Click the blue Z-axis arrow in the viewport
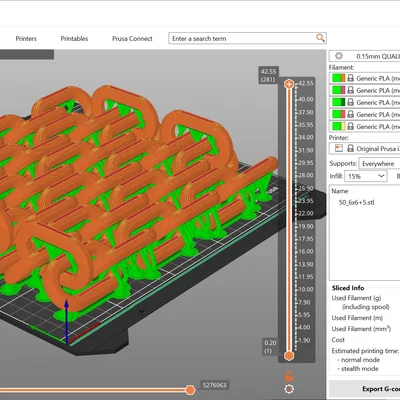Image resolution: width=400 pixels, height=400 pixels. click(x=67, y=322)
